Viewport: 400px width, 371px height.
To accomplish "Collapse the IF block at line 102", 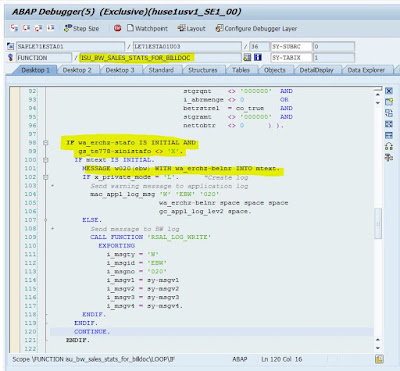I will pos(46,177).
